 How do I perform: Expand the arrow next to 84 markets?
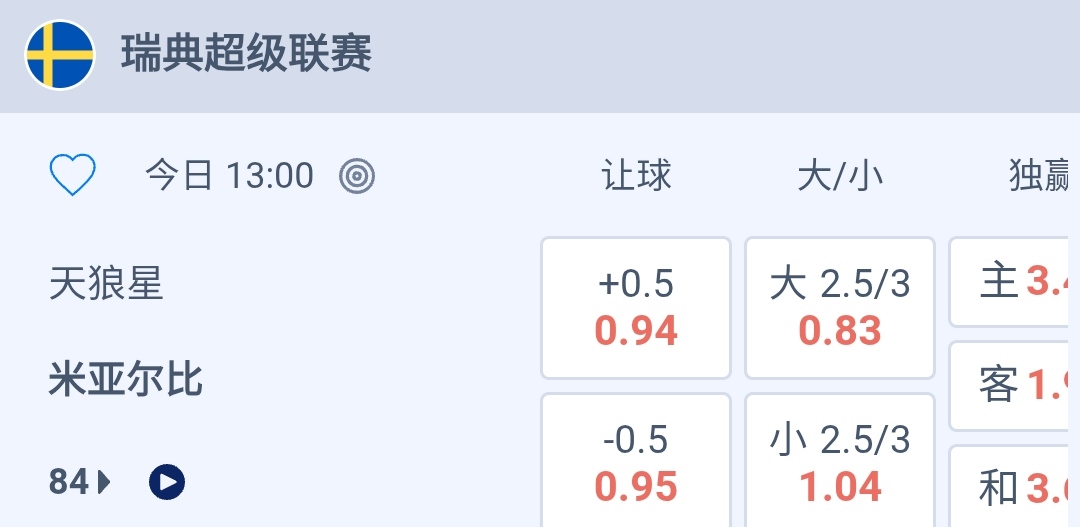(x=104, y=483)
